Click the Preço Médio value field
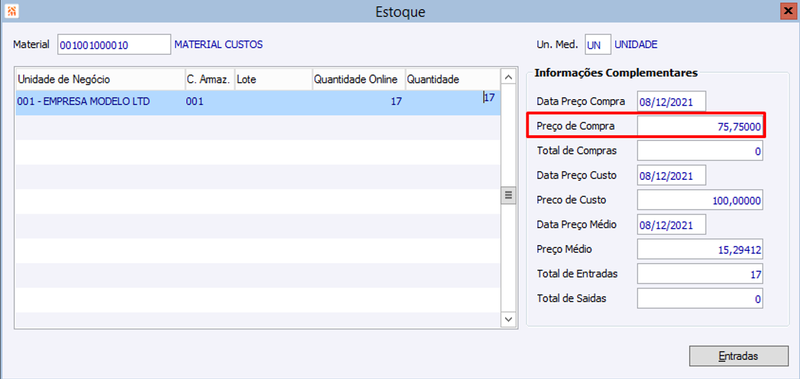Viewport: 800px width, 379px height. [700, 249]
